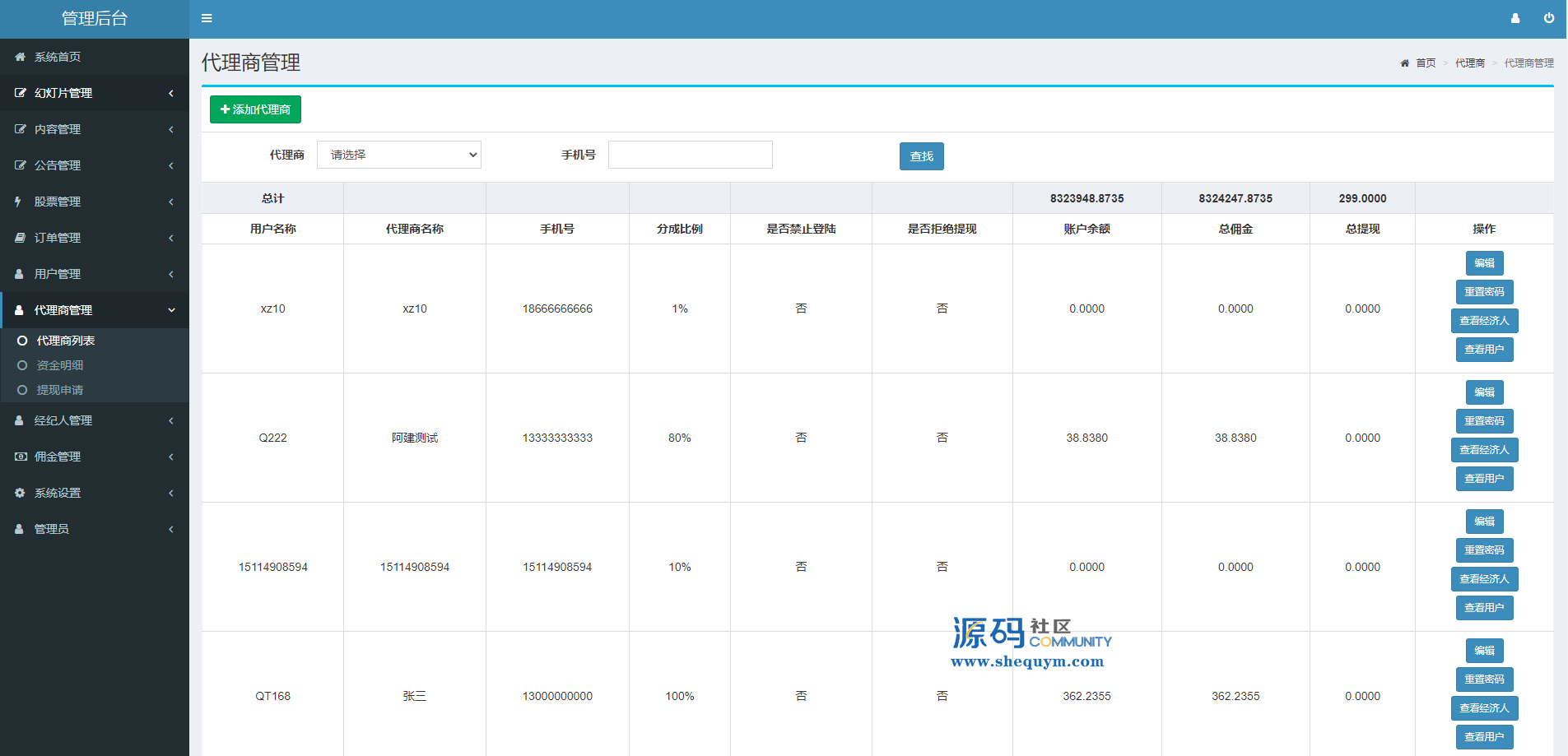
Task: Click the edit icon beside 幻灯片管理
Action: pos(20,93)
